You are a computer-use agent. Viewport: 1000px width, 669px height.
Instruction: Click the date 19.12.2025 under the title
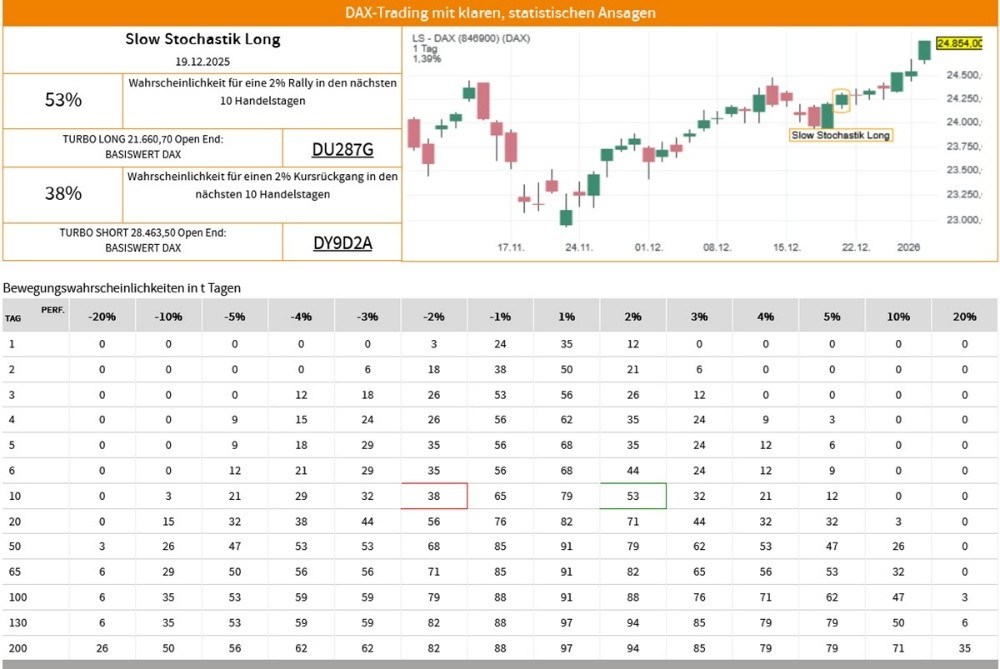202,61
